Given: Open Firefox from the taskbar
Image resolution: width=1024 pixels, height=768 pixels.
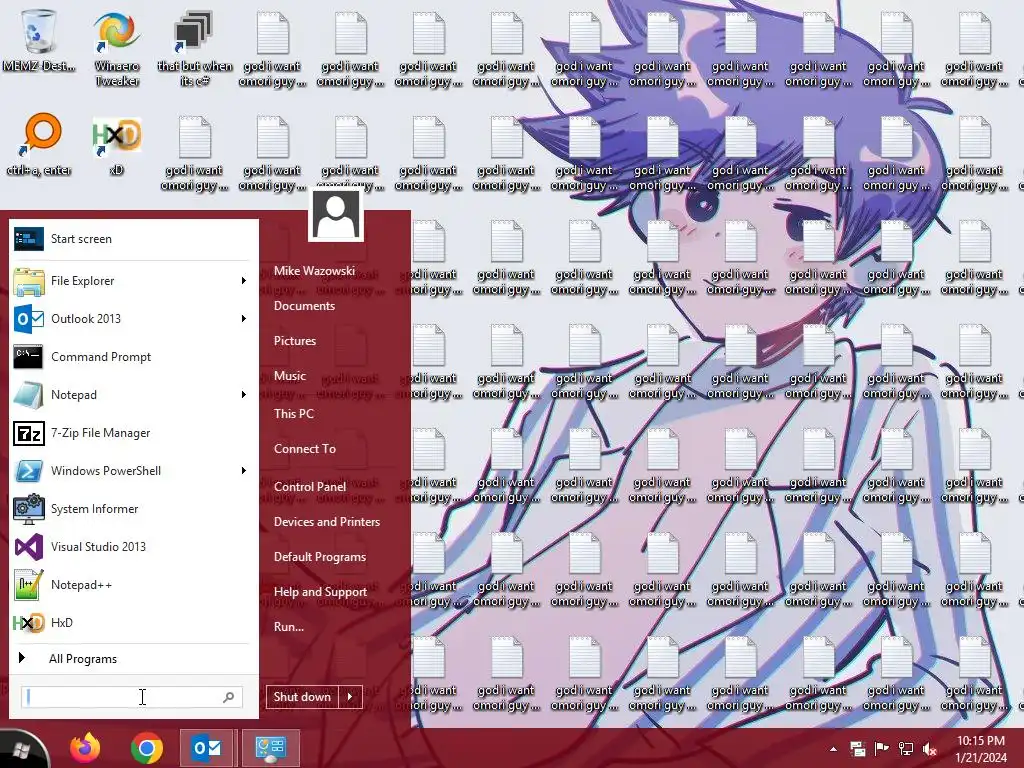Looking at the screenshot, I should [86, 748].
